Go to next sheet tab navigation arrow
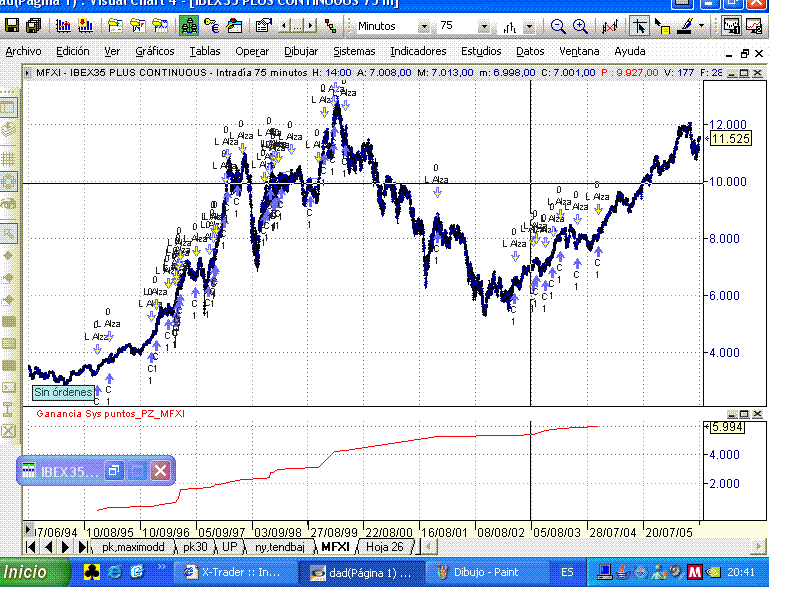This screenshot has height=600, width=800. 65,547
